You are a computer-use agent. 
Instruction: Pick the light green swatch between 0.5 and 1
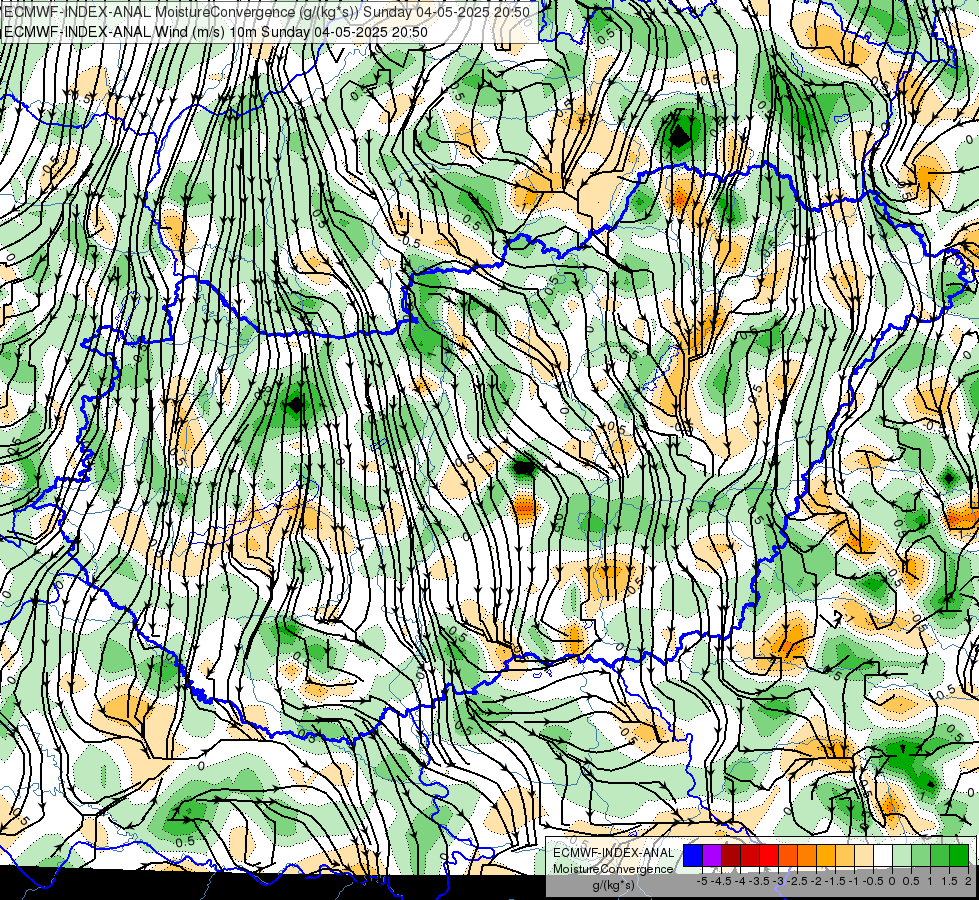(921, 855)
